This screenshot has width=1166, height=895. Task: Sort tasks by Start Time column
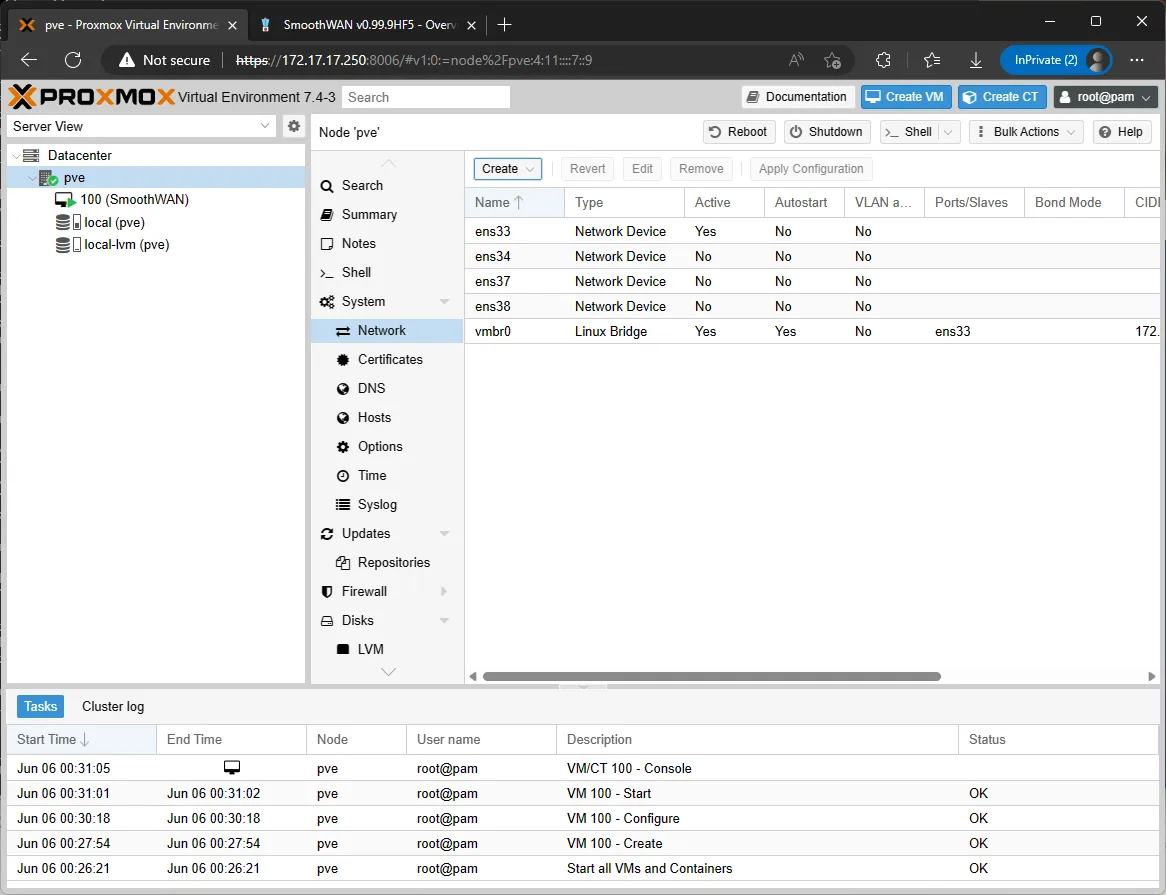[81, 740]
